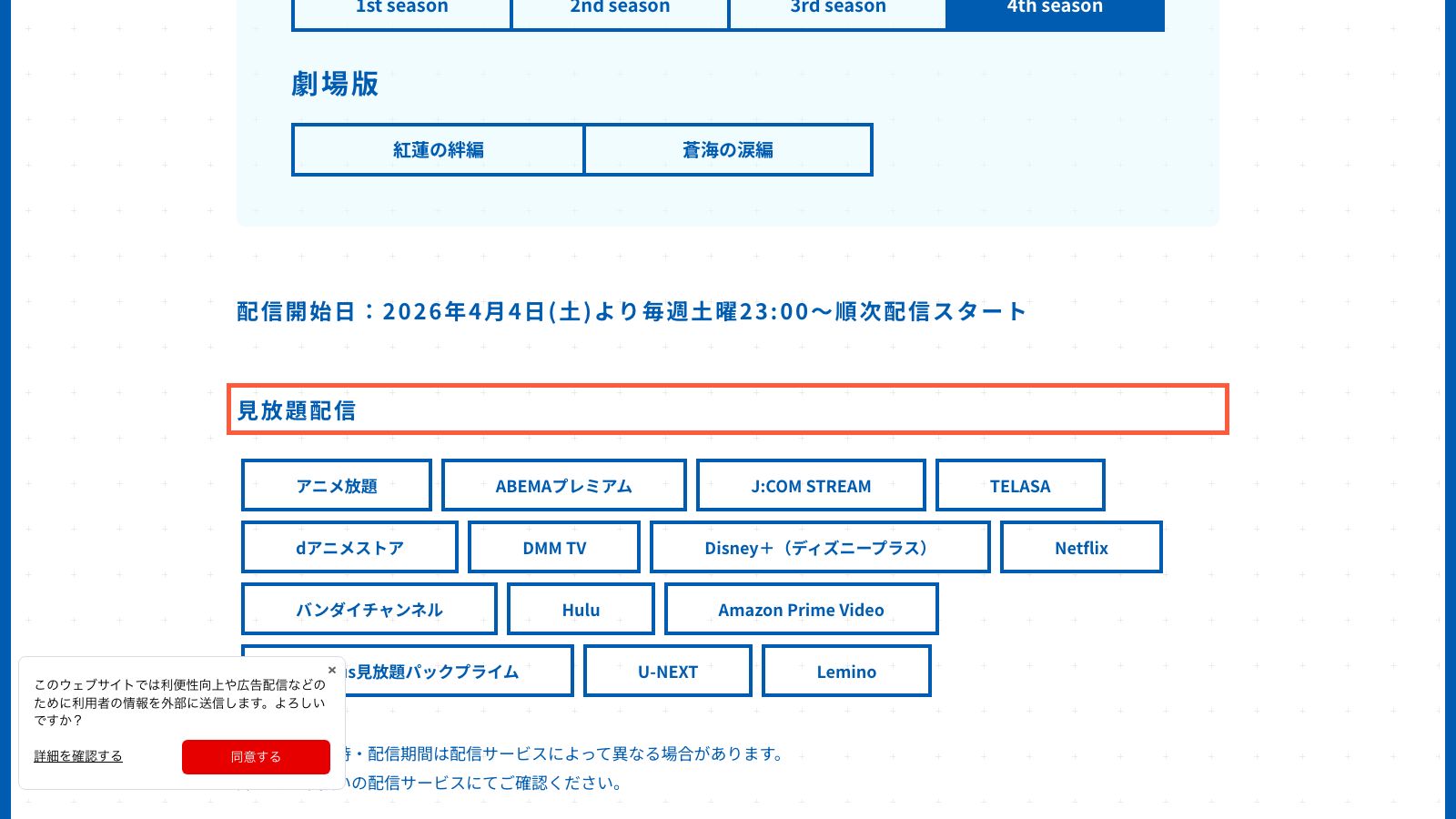Close the cookie consent popup

point(332,670)
